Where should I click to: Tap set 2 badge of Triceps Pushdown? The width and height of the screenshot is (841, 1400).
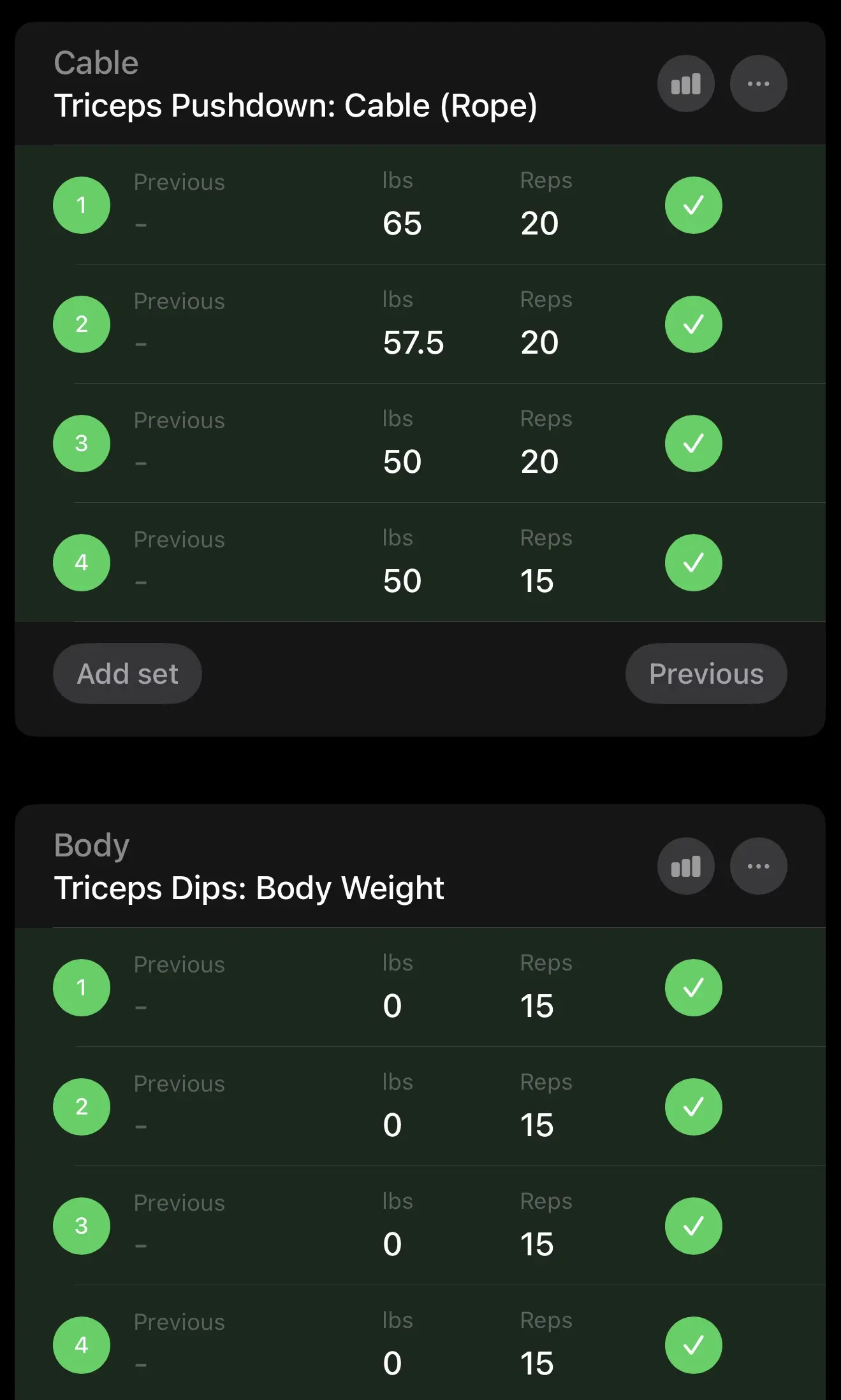[x=82, y=324]
